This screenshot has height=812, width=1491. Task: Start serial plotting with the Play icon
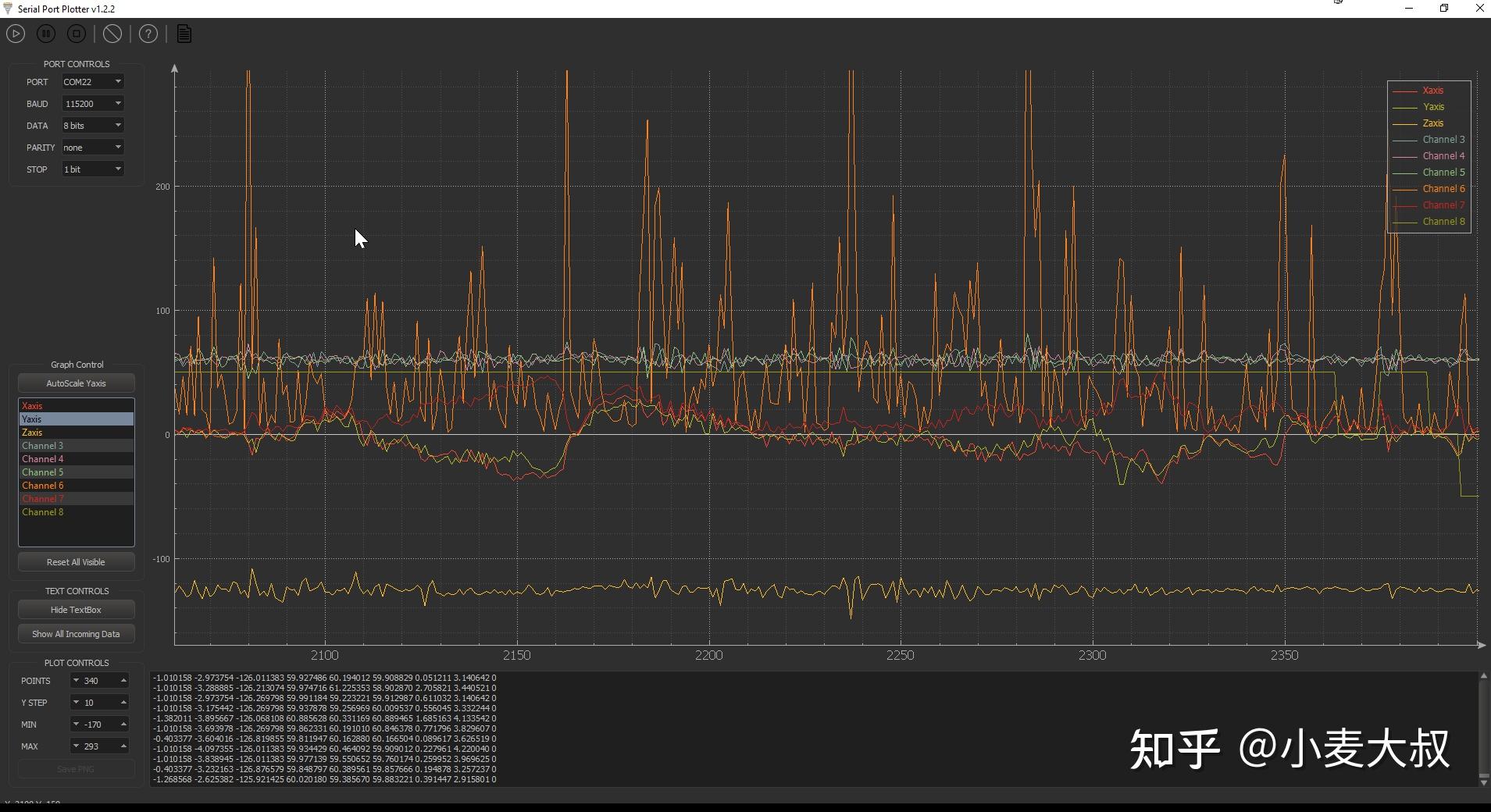15,34
